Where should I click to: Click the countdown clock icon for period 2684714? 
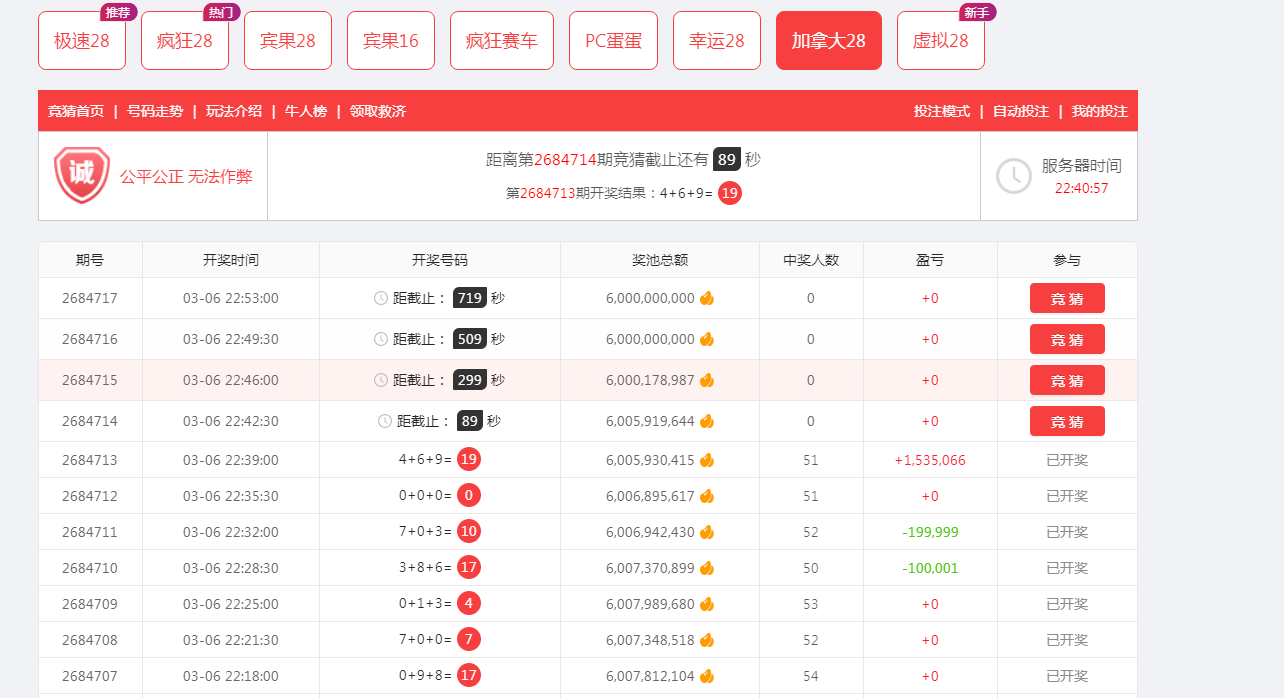tap(384, 421)
